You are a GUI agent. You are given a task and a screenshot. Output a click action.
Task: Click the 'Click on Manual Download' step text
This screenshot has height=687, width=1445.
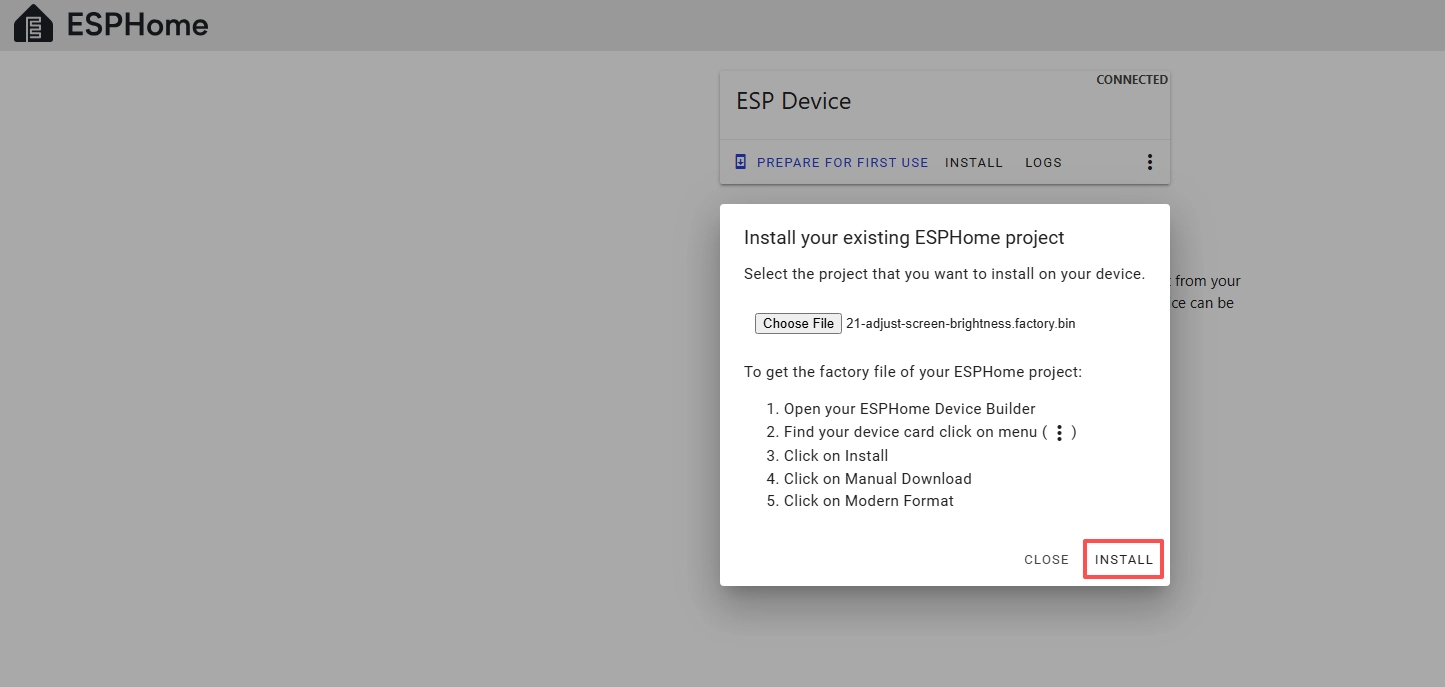877,479
